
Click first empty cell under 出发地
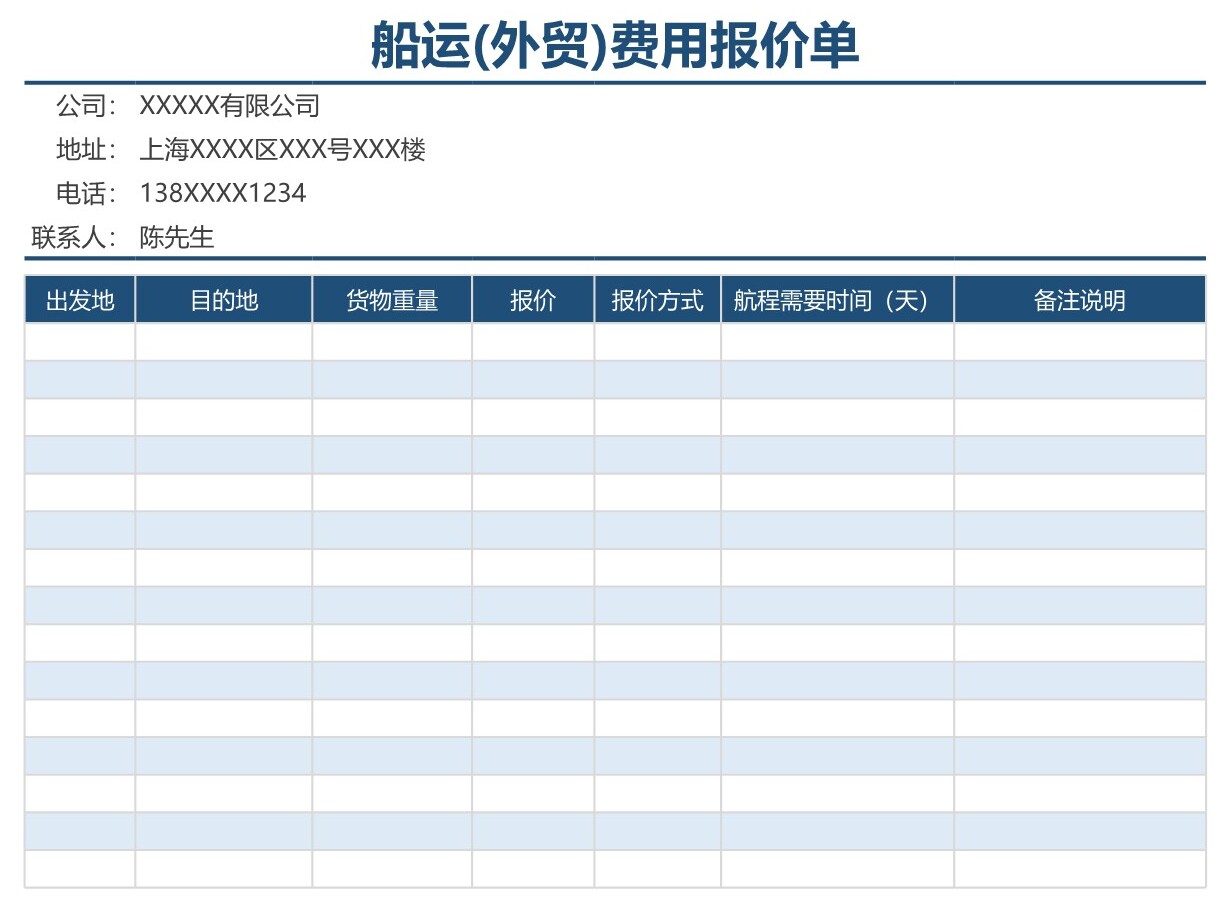coord(80,342)
